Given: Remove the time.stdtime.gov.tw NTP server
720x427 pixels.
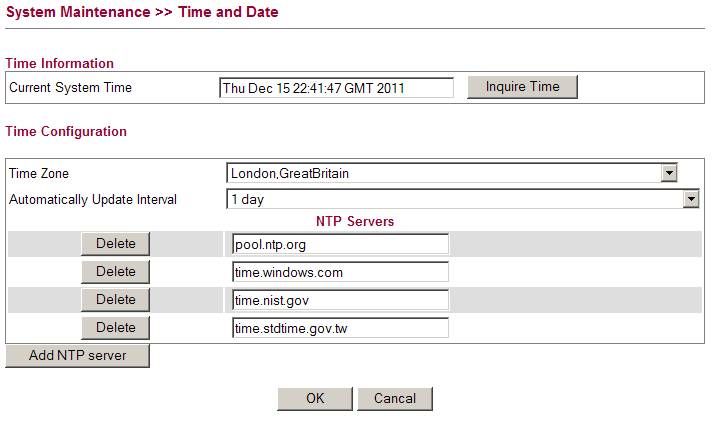Looking at the screenshot, I should [115, 328].
